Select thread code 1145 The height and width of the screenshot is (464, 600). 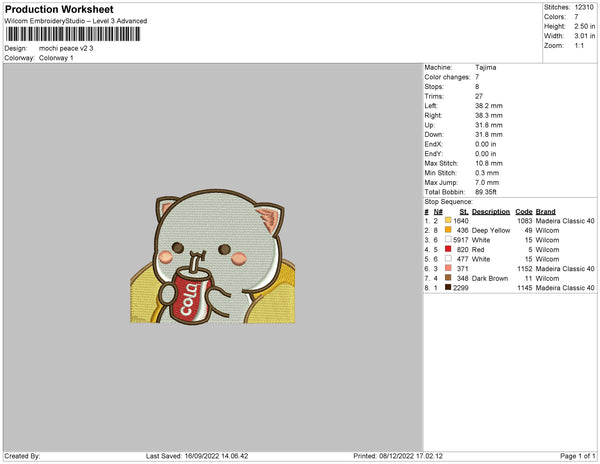coord(525,288)
